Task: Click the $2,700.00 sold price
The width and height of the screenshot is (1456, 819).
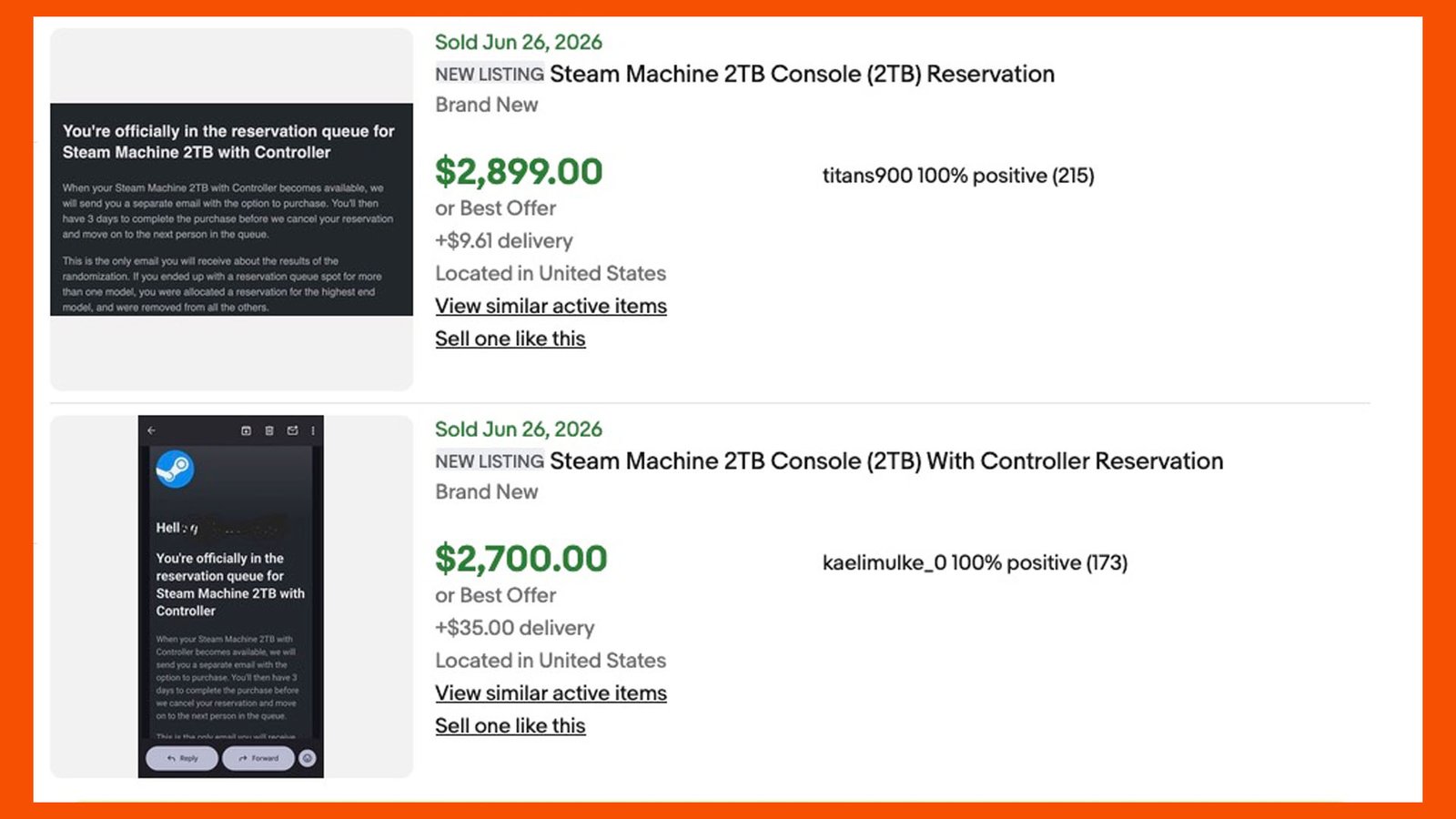Action: (x=521, y=558)
